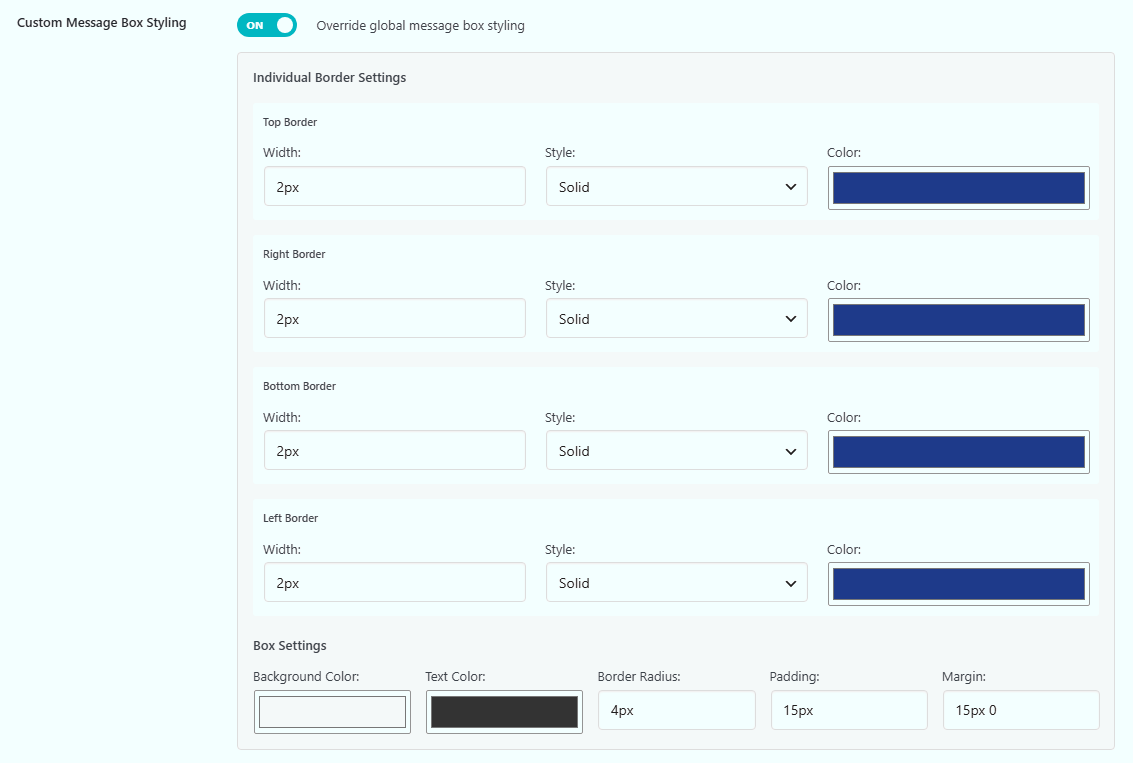Pick the Bottom Border color swatch
The height and width of the screenshot is (763, 1133).
click(959, 452)
